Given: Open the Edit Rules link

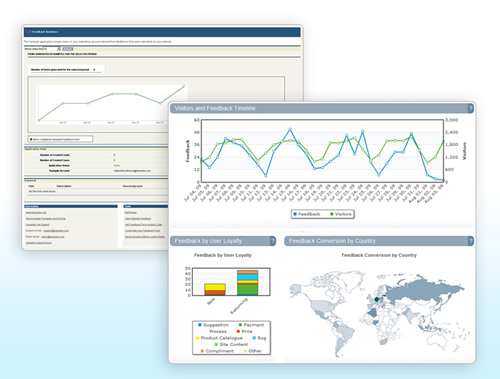Looking at the screenshot, I should tap(131, 212).
